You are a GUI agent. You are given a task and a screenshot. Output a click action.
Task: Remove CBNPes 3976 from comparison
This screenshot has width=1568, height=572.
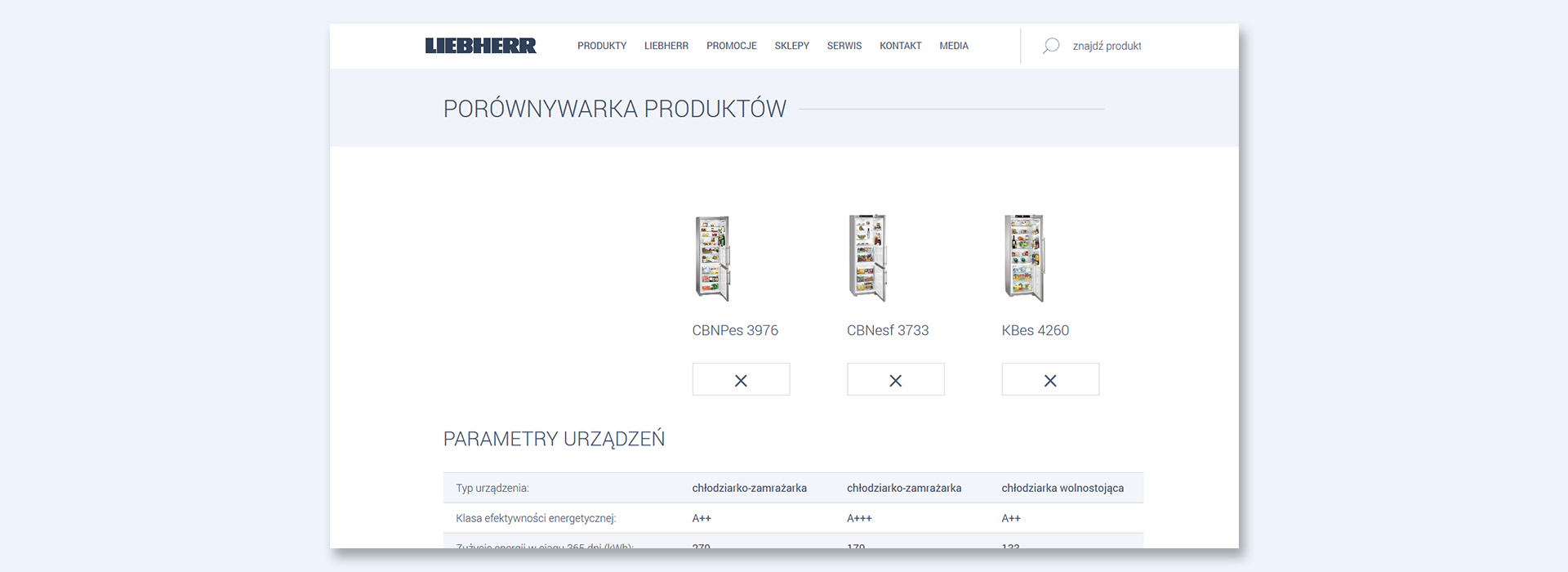coord(741,380)
